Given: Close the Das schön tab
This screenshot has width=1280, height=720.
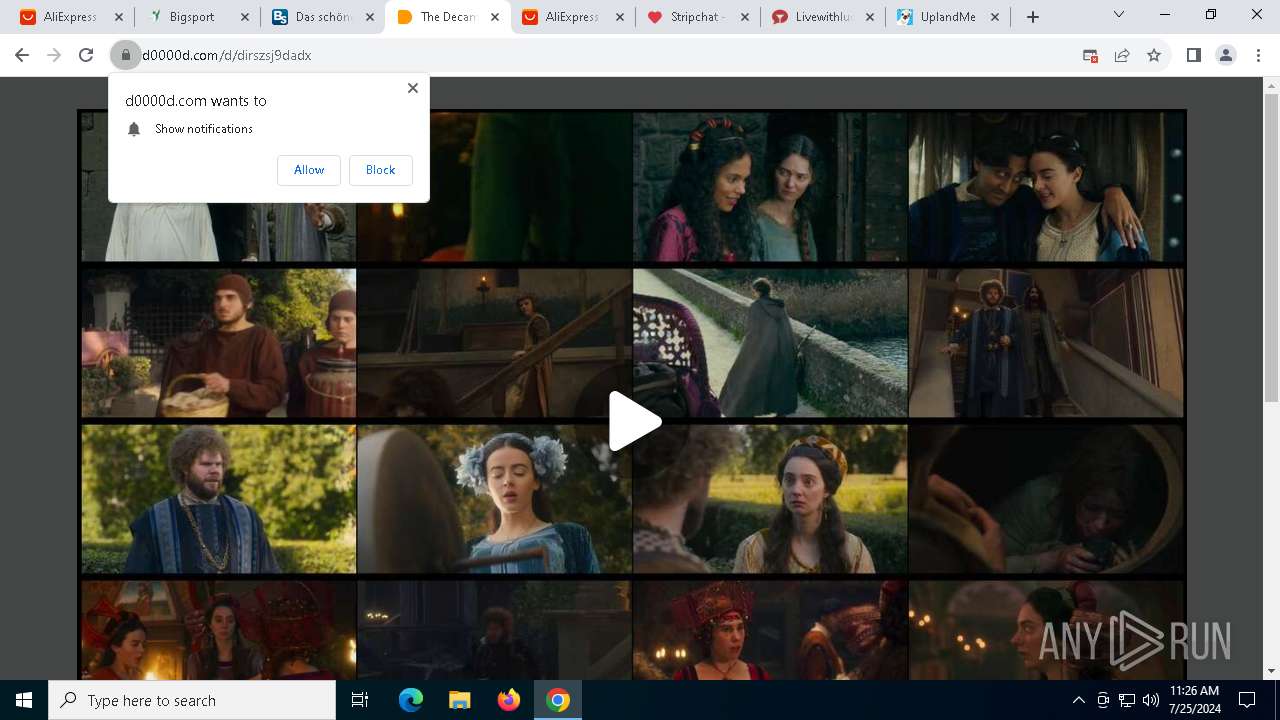Looking at the screenshot, I should (x=369, y=17).
